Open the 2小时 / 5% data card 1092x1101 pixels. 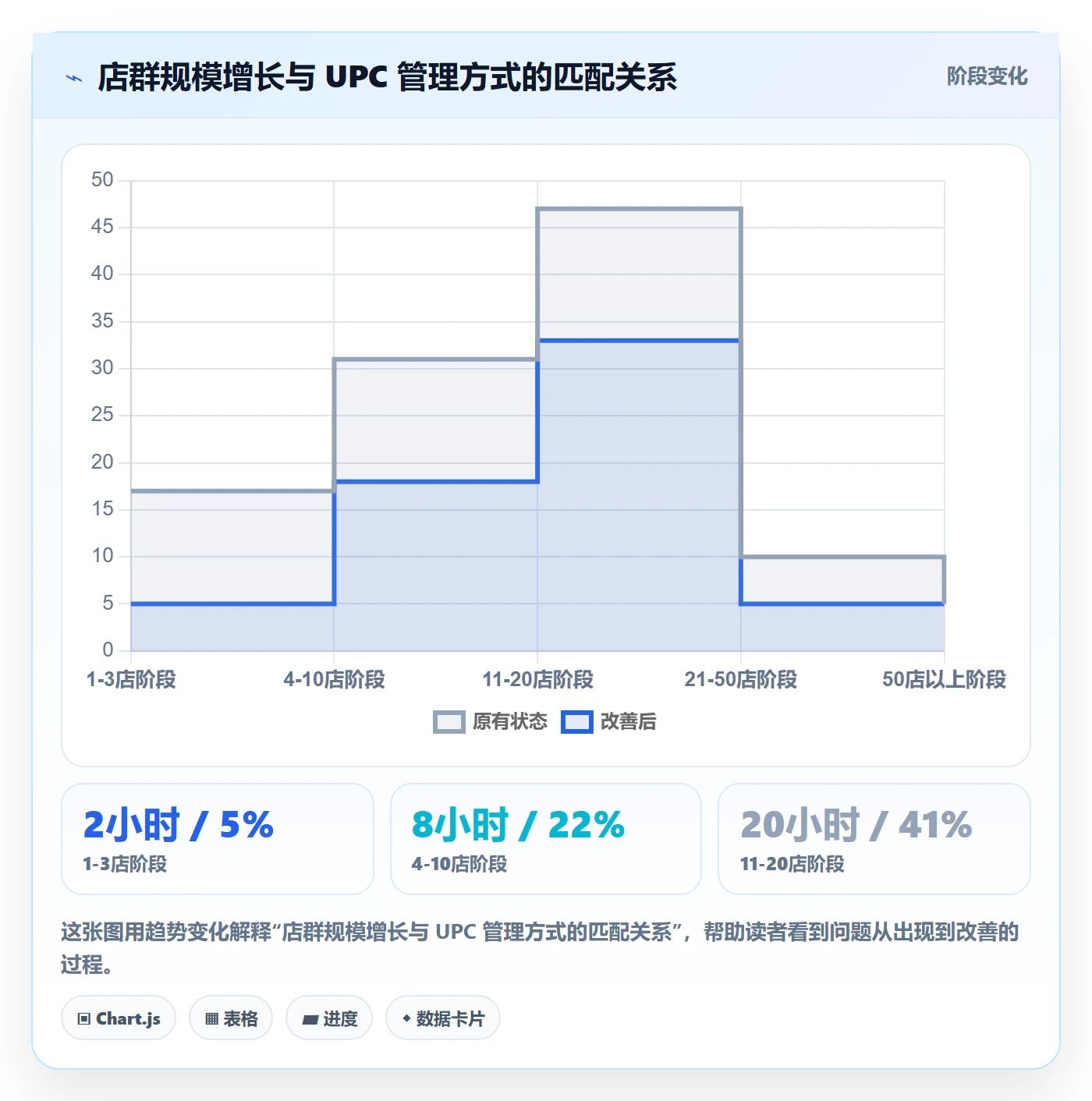[x=218, y=839]
